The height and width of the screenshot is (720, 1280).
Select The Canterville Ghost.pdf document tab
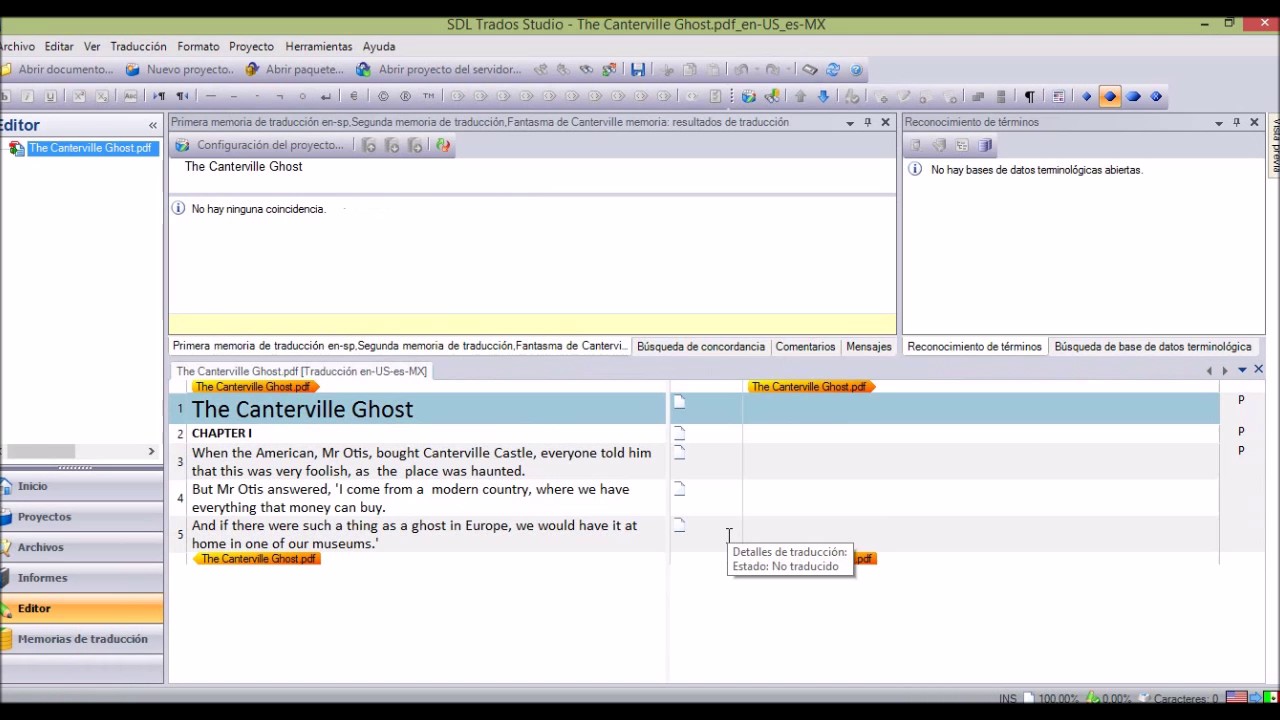coord(302,371)
